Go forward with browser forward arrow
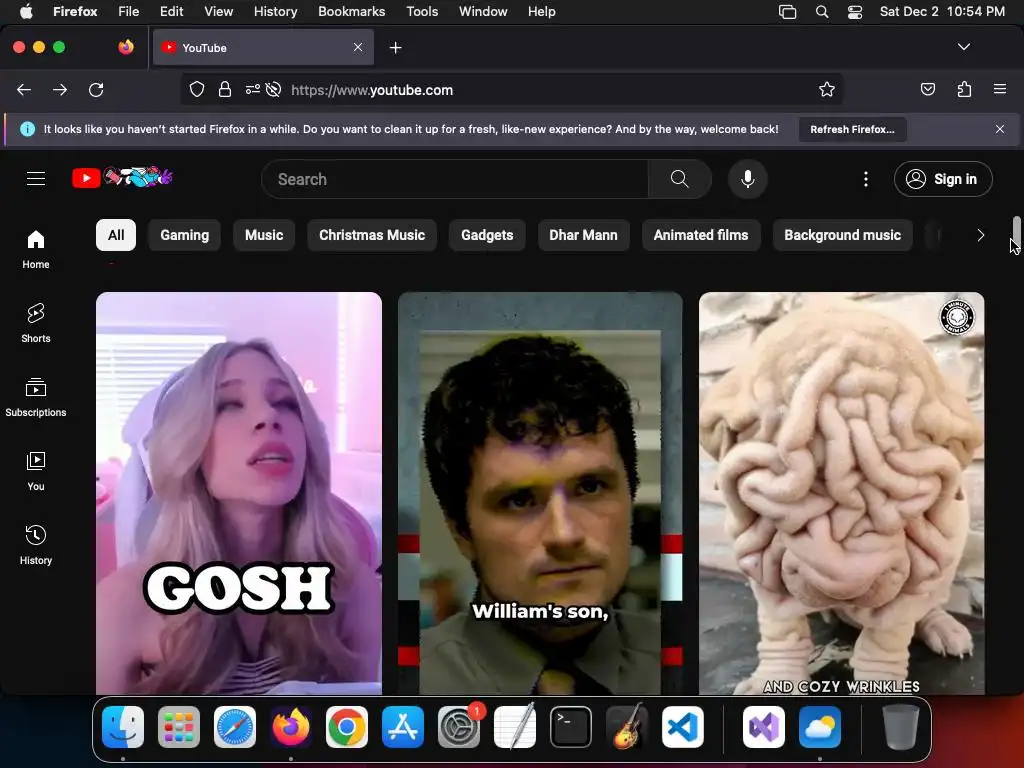The height and width of the screenshot is (768, 1024). point(60,89)
